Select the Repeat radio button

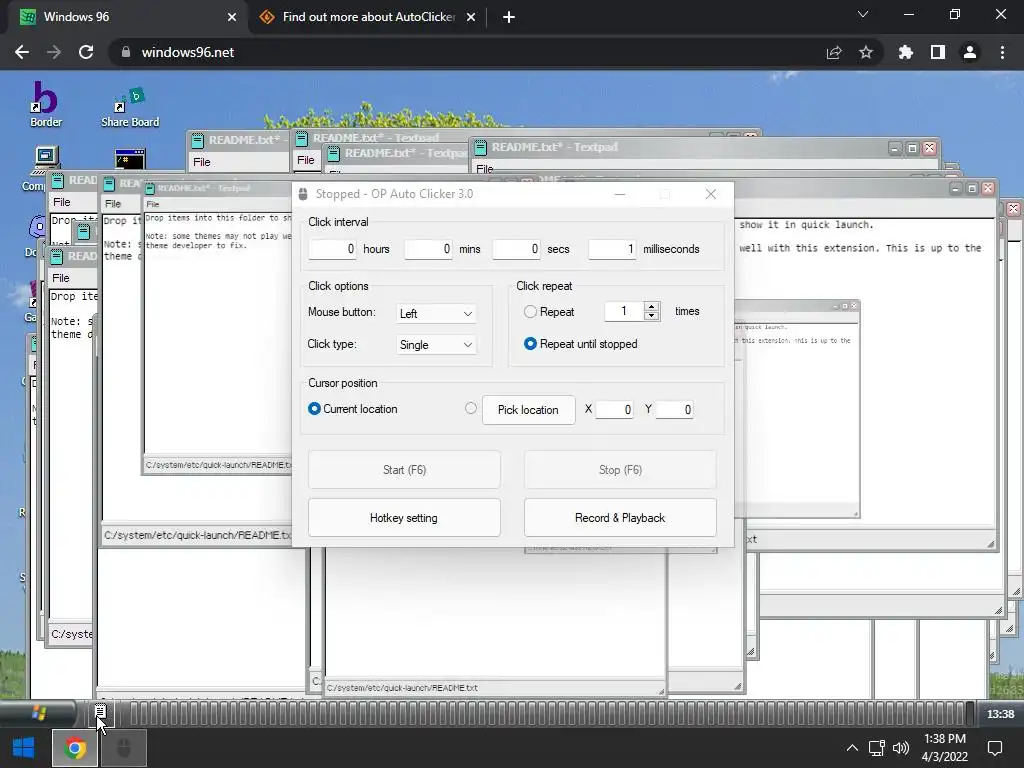point(530,312)
